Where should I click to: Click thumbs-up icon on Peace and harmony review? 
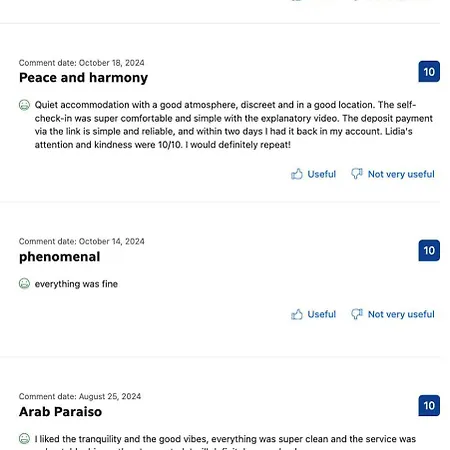pyautogui.click(x=297, y=174)
